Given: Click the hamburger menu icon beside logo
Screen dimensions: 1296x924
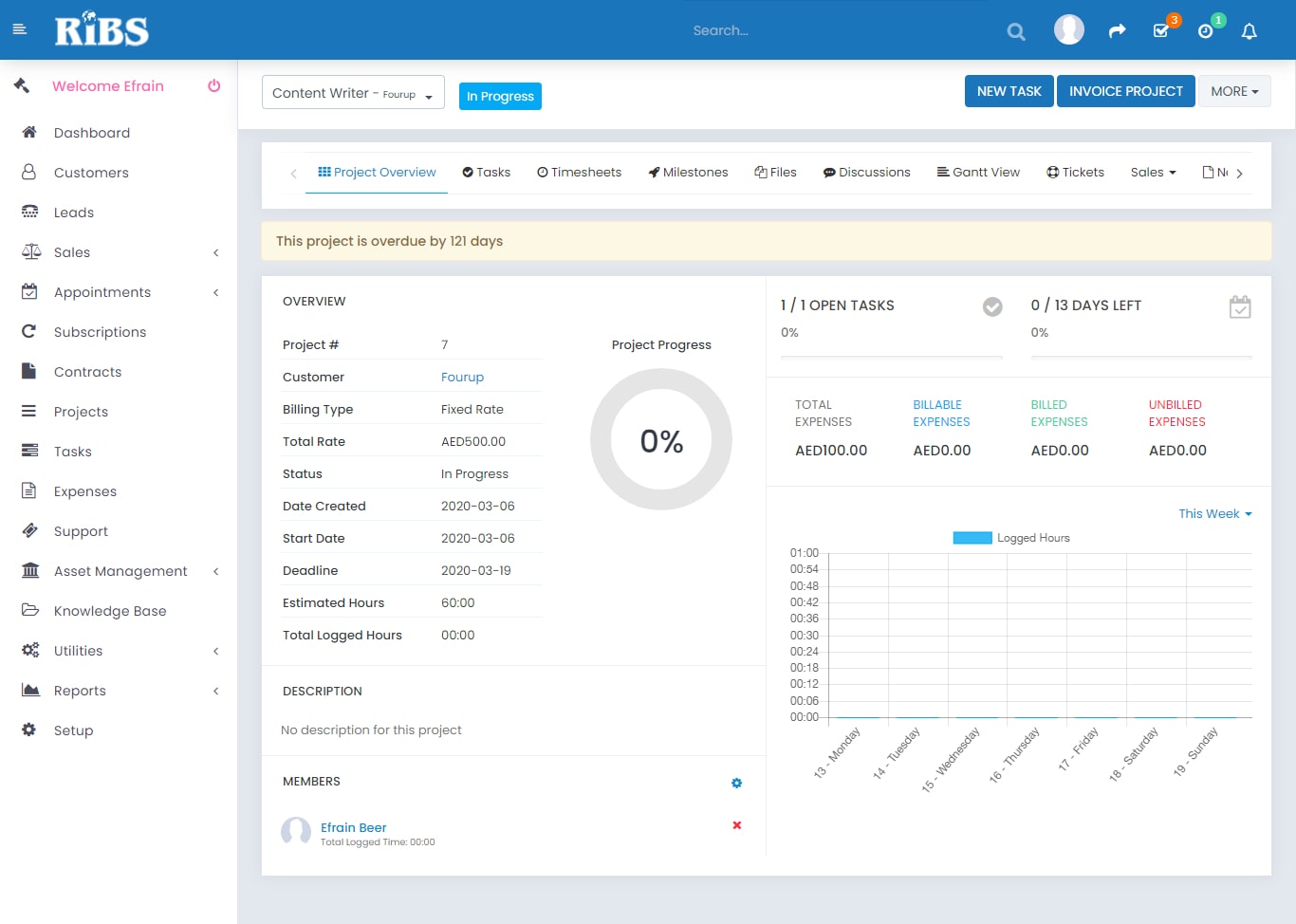Looking at the screenshot, I should click(19, 30).
